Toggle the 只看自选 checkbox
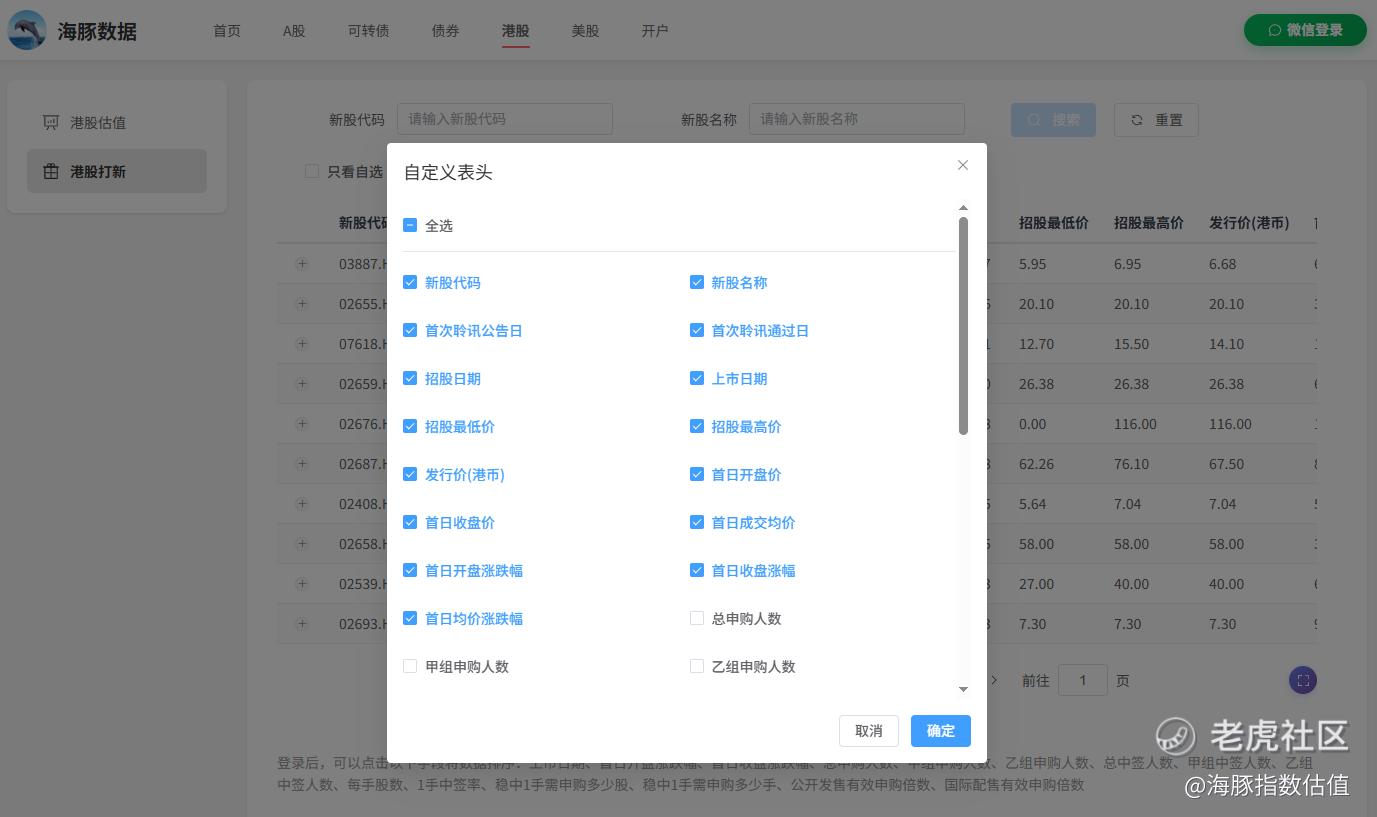Viewport: 1377px width, 817px height. [x=312, y=172]
